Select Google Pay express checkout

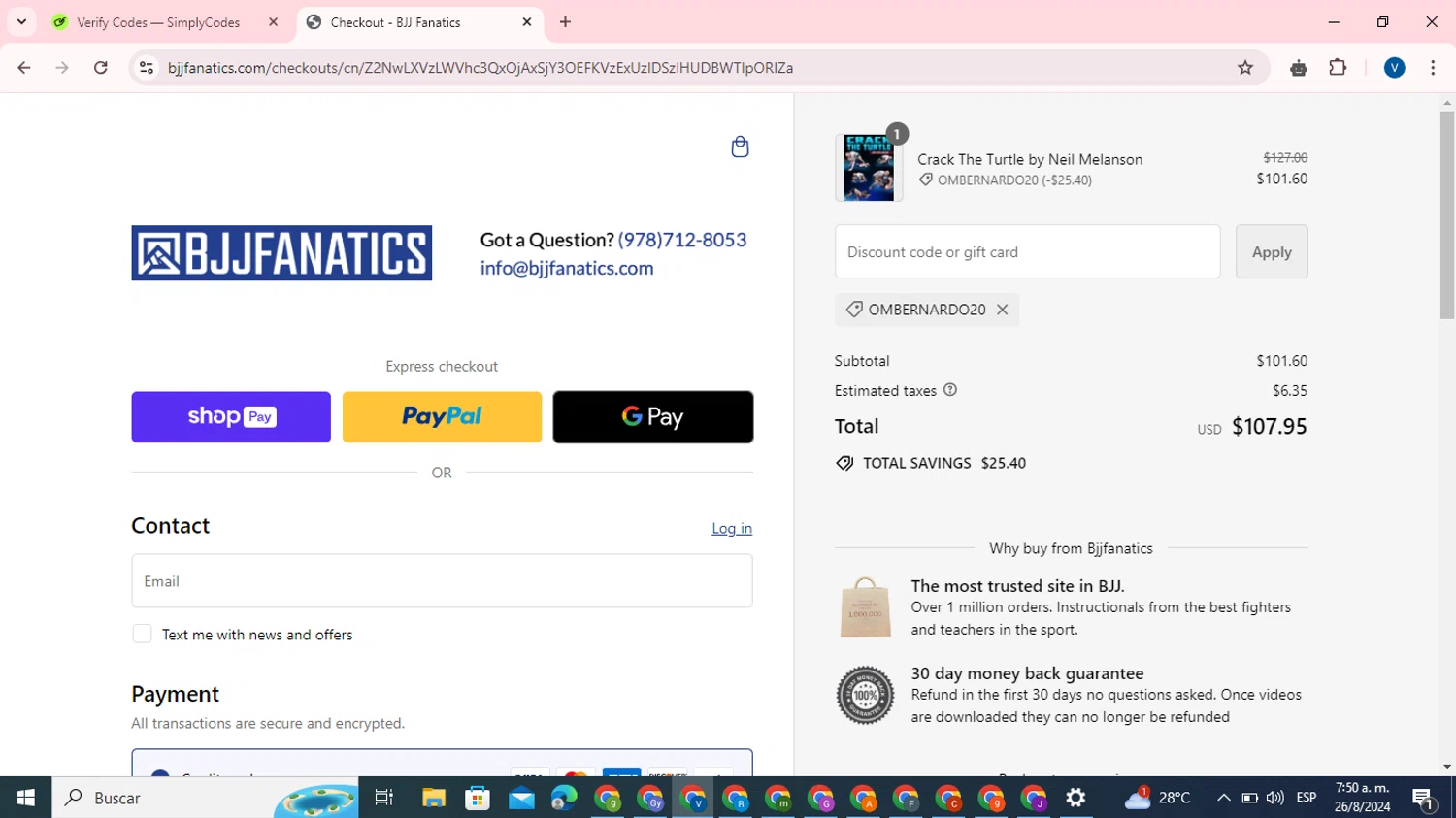653,417
